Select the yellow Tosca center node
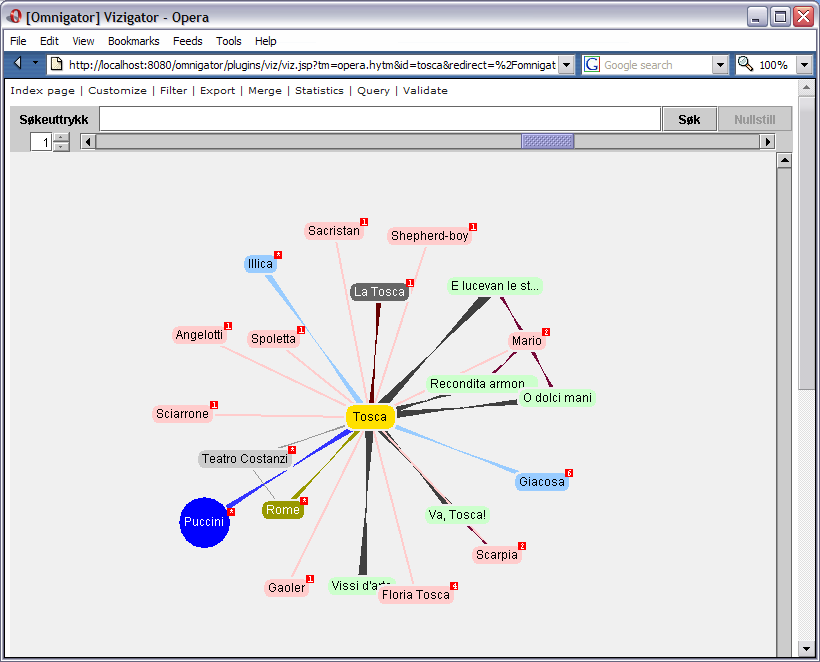Screen dimensions: 820x662 (x=370, y=417)
